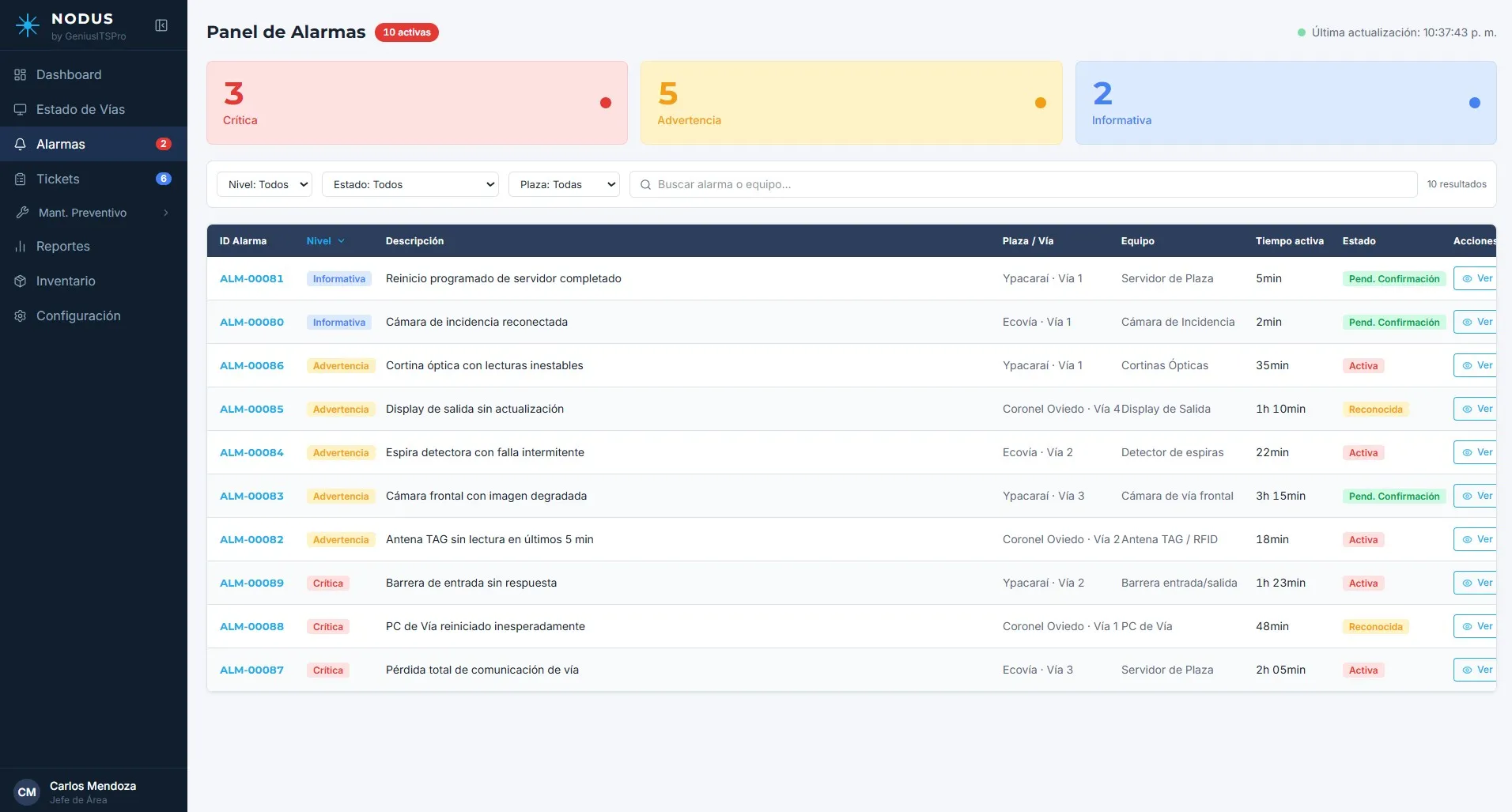1512x812 pixels.
Task: Click Ver for alarm ALM-00084
Action: pos(1476,452)
